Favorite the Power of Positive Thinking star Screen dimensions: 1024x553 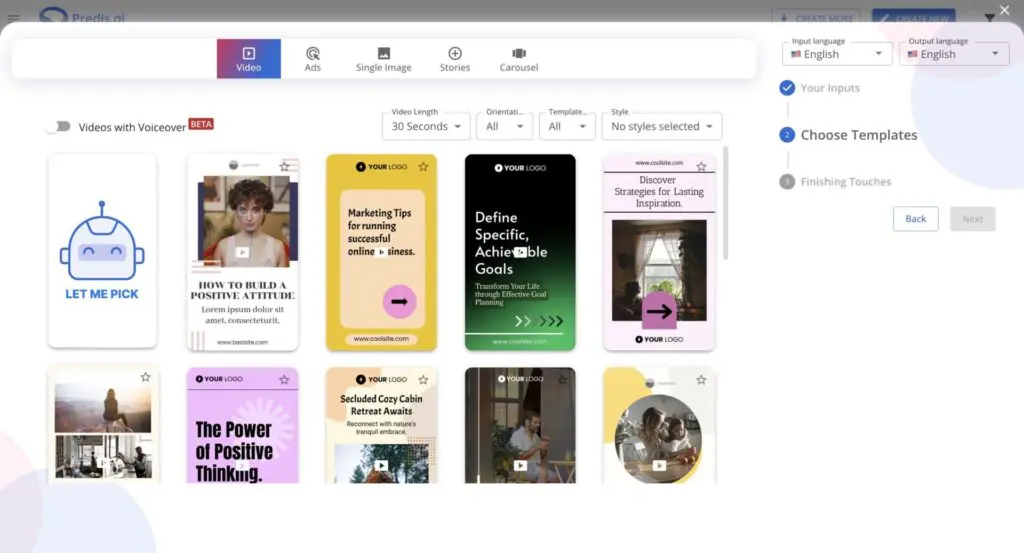click(284, 379)
